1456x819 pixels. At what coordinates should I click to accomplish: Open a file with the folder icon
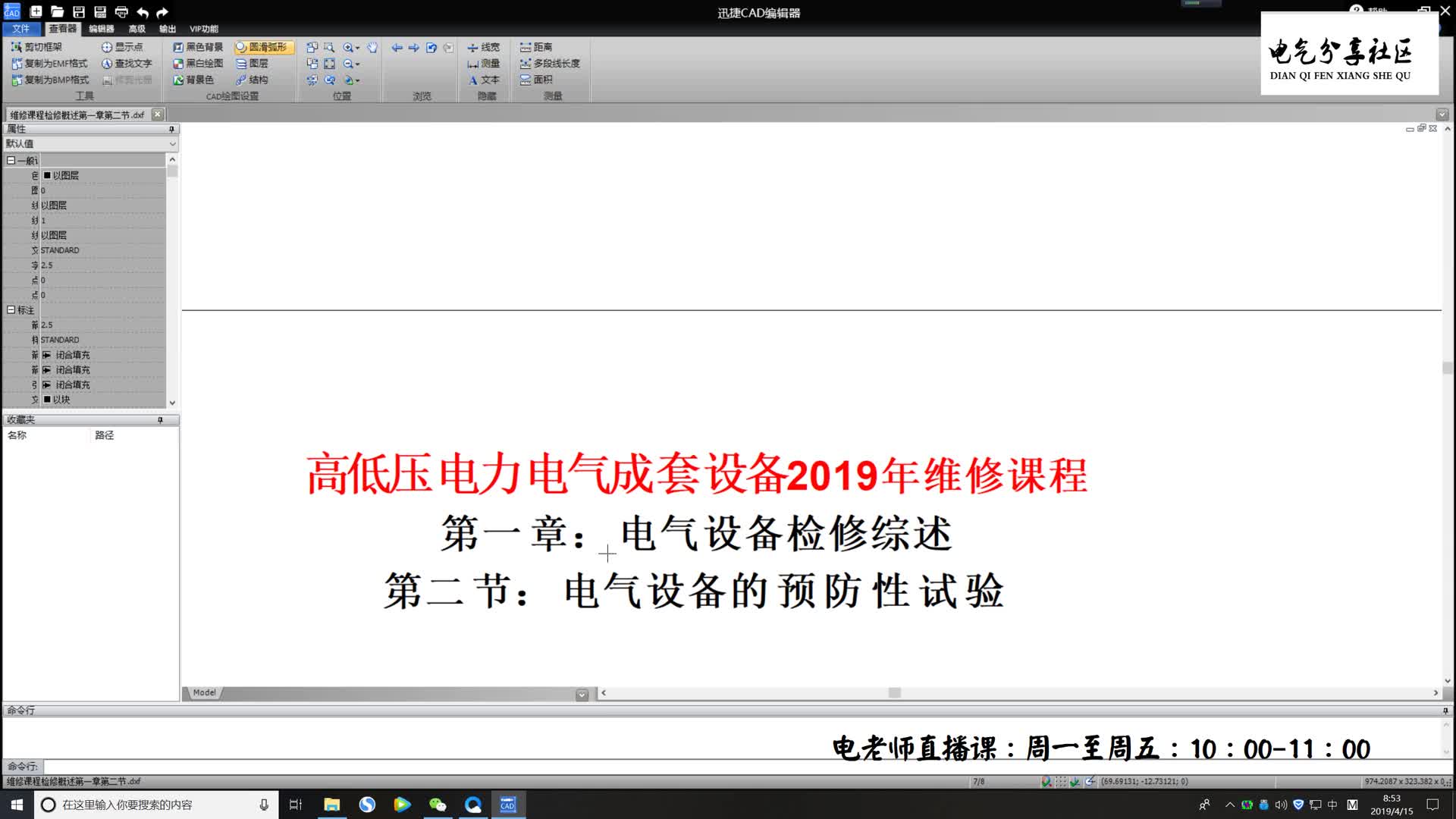click(57, 12)
